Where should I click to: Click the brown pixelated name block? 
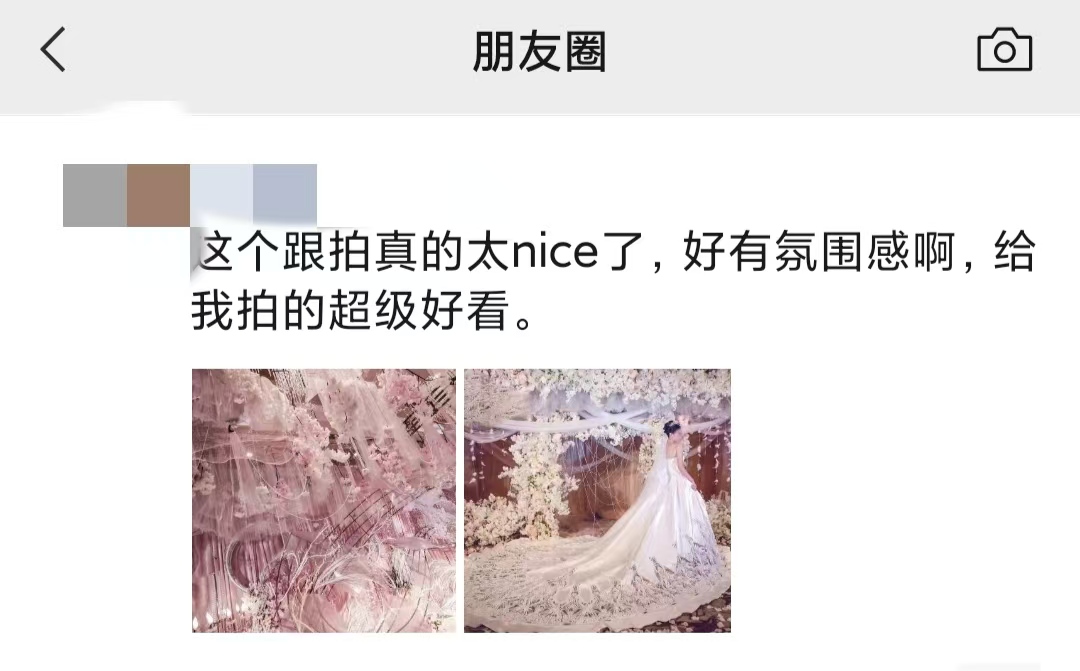pos(158,196)
